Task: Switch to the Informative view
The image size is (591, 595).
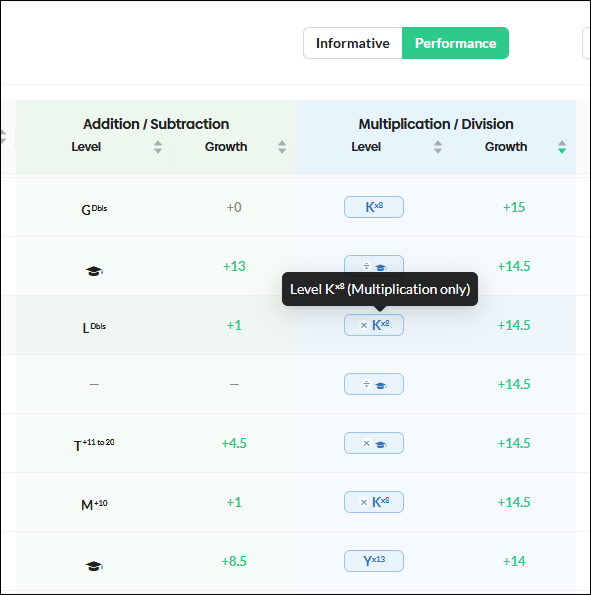Action: point(353,43)
